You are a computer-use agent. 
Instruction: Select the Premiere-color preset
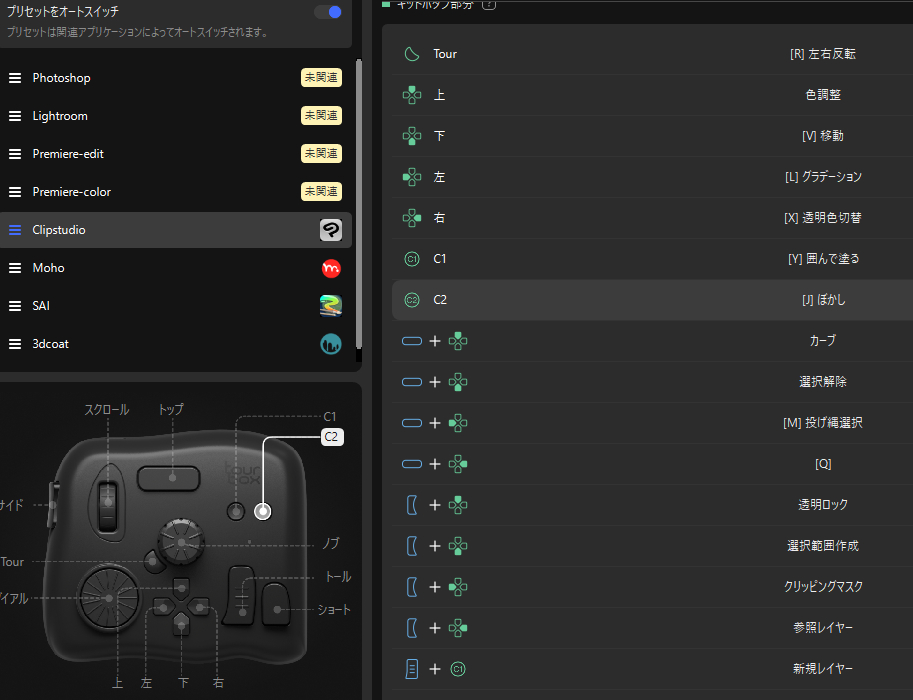[71, 192]
